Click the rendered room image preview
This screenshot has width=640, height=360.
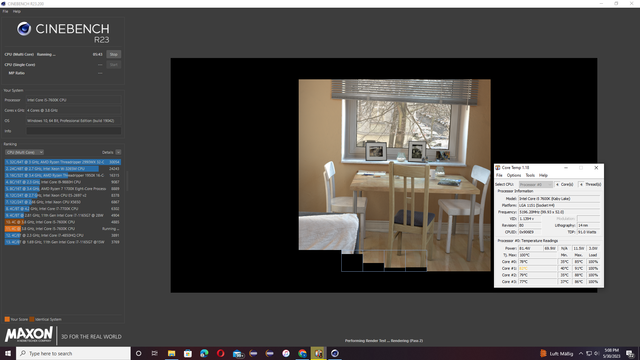point(395,175)
